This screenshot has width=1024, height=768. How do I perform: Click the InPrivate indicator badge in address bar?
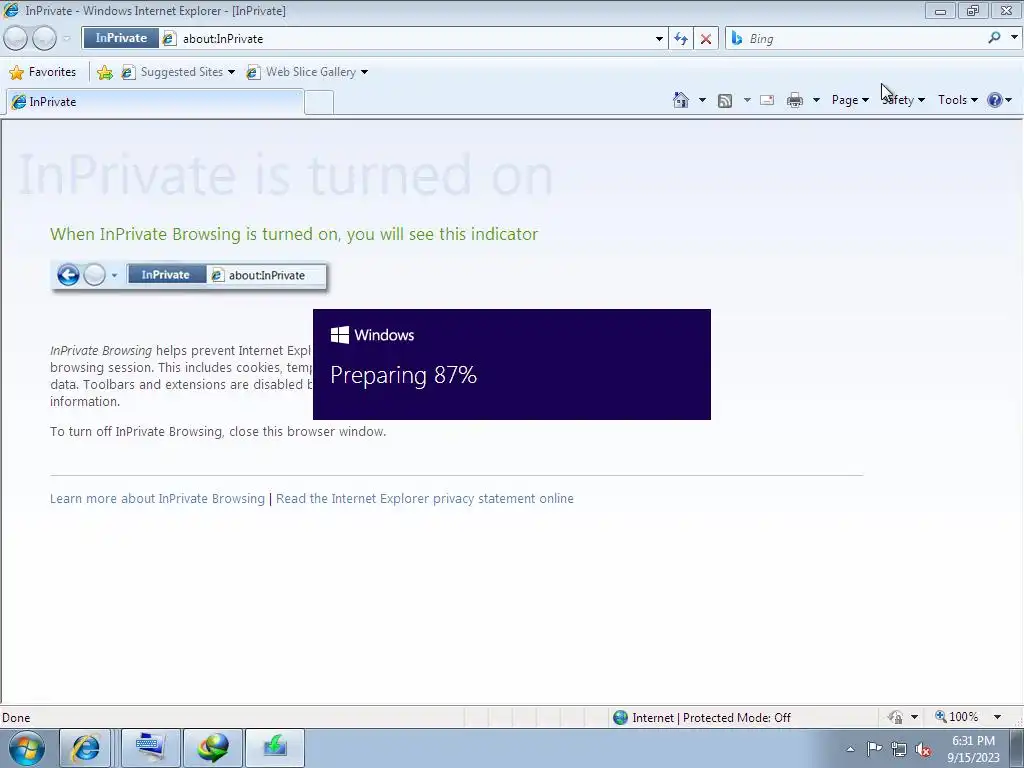pyautogui.click(x=121, y=38)
